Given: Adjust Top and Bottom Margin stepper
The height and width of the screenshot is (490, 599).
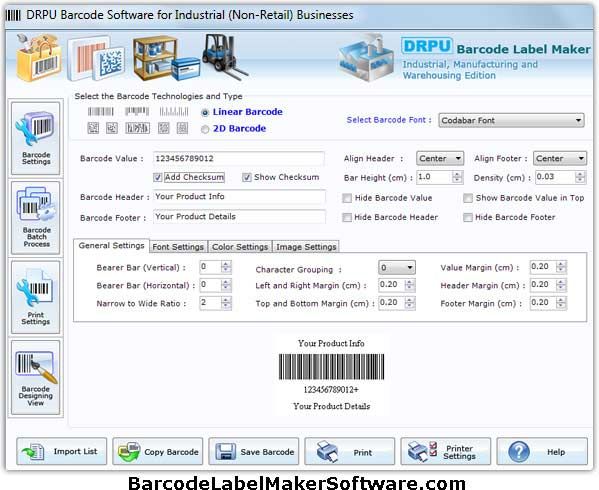Looking at the screenshot, I should pyautogui.click(x=410, y=303).
